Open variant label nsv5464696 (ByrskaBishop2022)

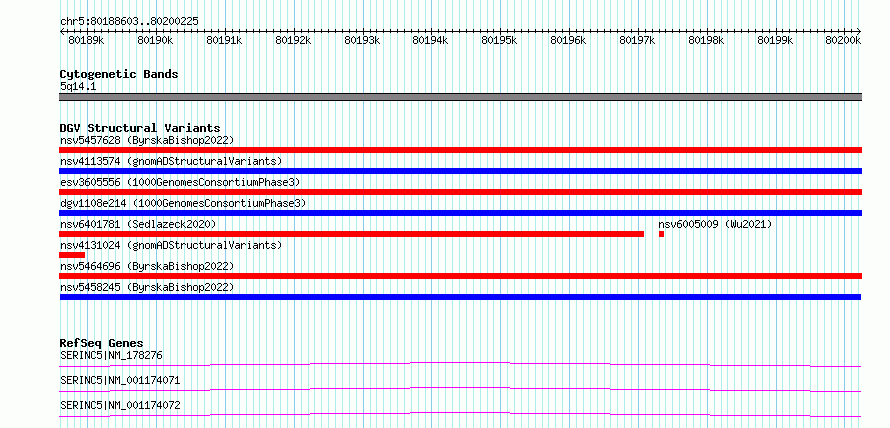coord(147,266)
